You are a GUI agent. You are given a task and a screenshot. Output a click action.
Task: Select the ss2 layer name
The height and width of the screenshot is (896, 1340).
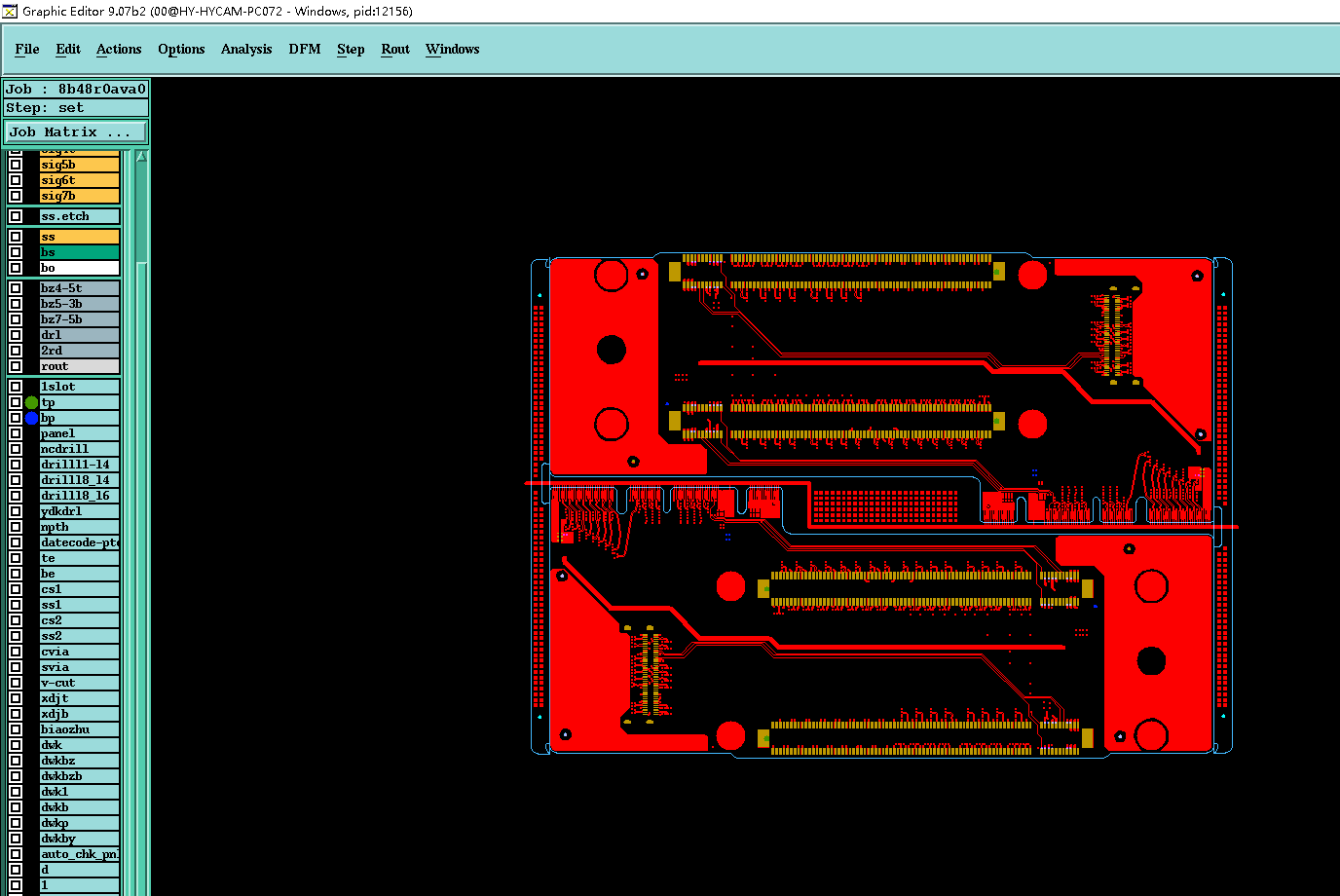pos(80,636)
